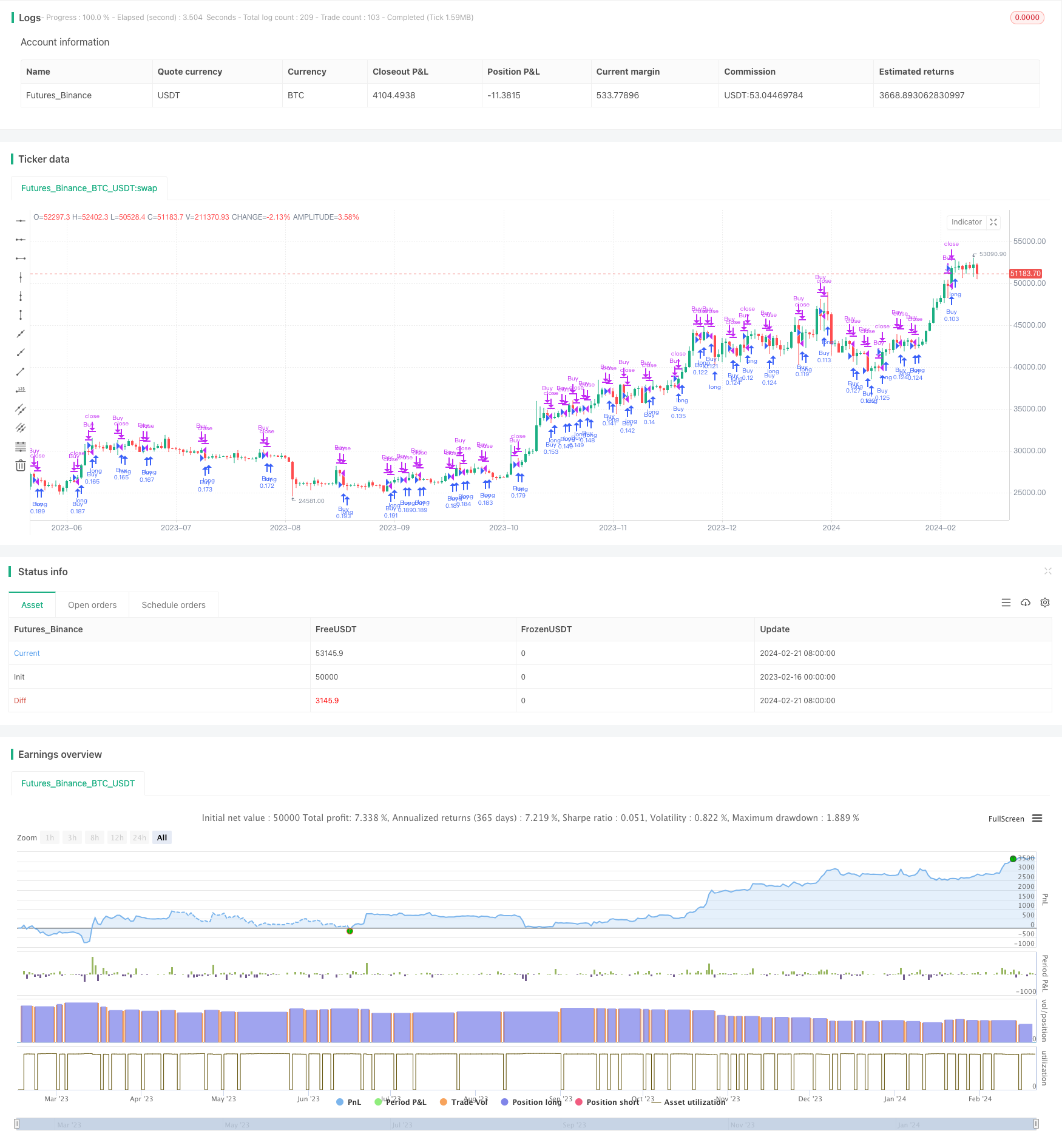This screenshot has height=1148, width=1062.
Task: Toggle the PnL legend series
Action: (348, 1102)
